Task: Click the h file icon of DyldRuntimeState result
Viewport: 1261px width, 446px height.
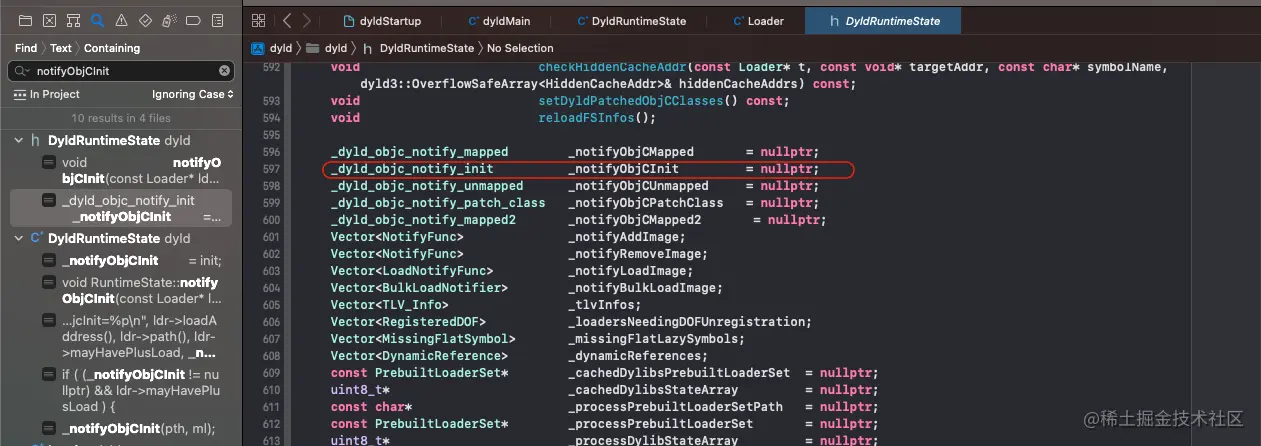Action: click(x=36, y=141)
